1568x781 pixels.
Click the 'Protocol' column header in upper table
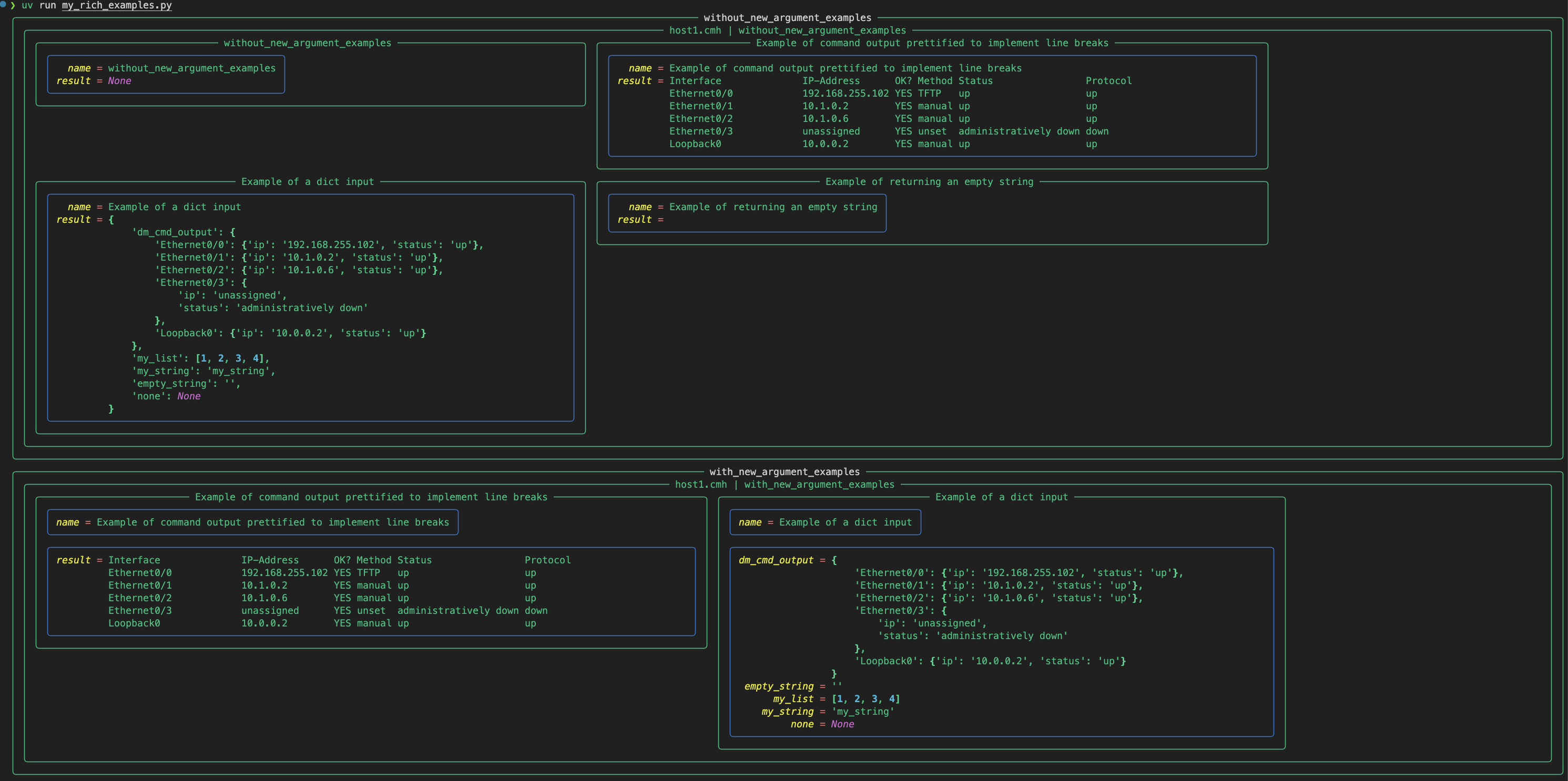coord(1108,81)
